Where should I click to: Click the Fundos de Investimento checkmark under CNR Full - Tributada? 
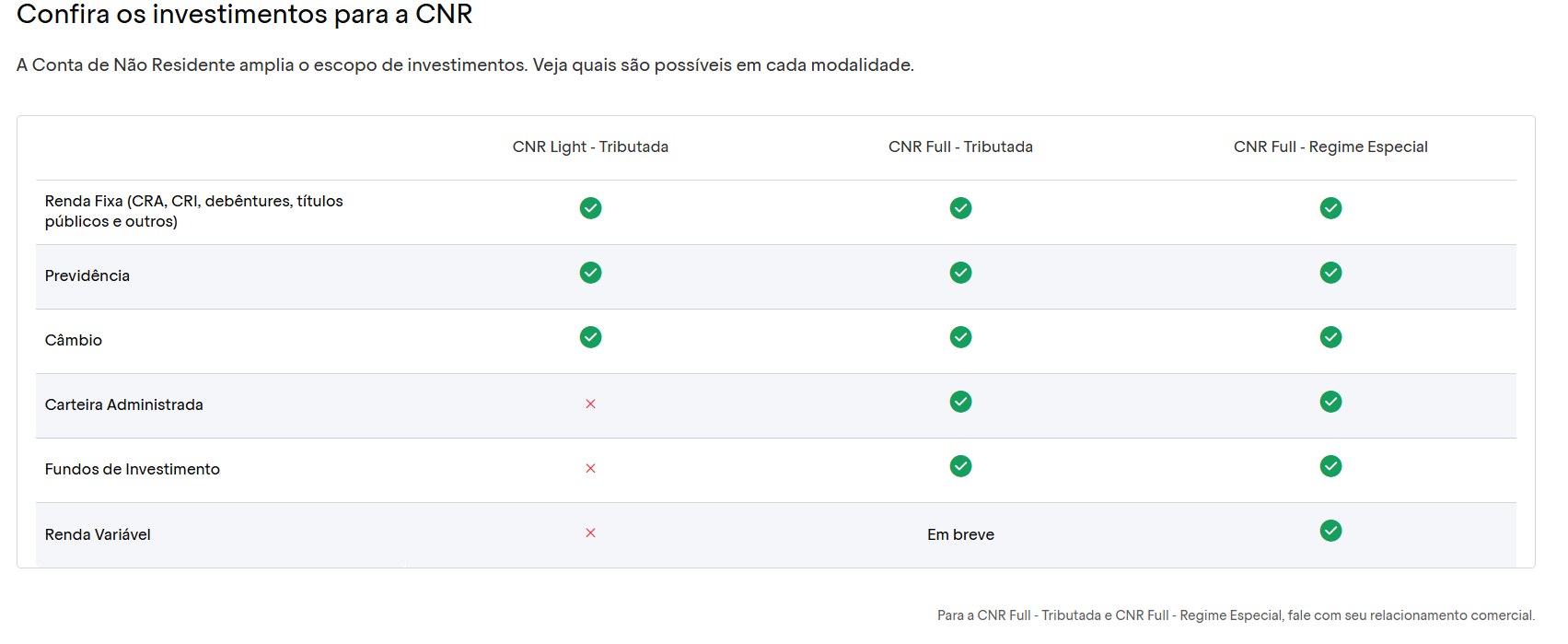pyautogui.click(x=960, y=466)
